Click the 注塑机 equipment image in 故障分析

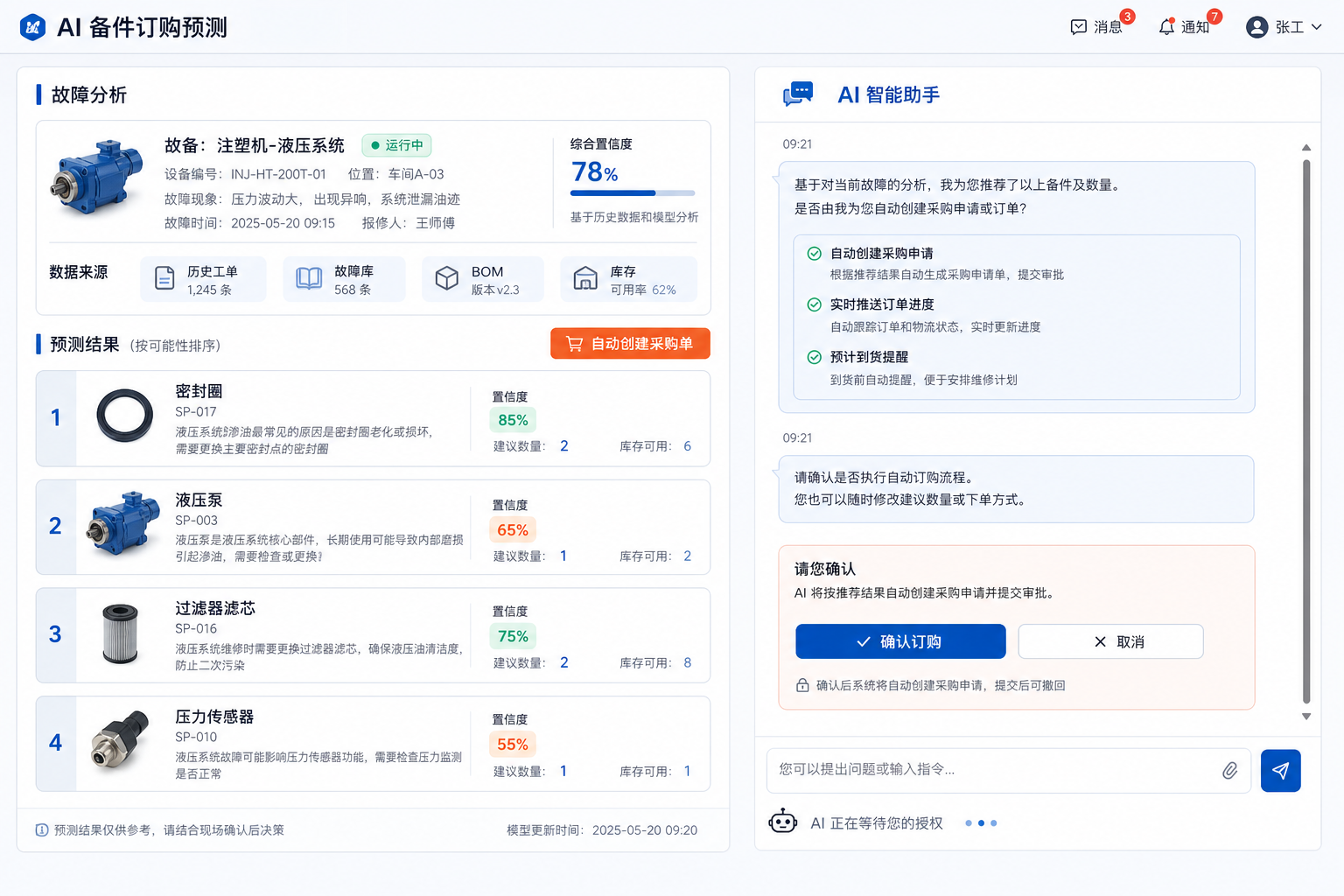(x=97, y=178)
